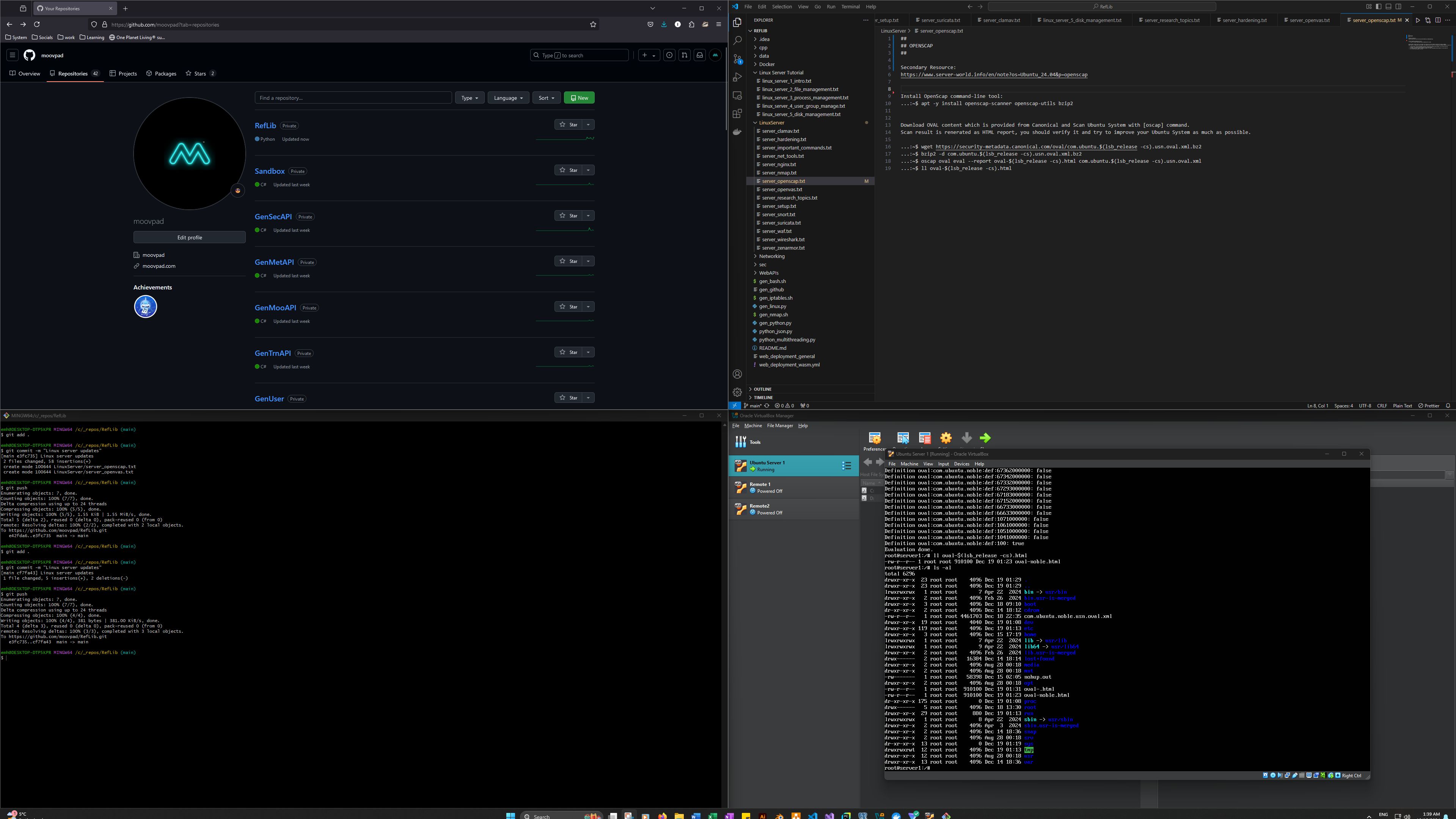Open Blender from Windows taskbar
Viewport: 1456px width, 819px height.
779,816
